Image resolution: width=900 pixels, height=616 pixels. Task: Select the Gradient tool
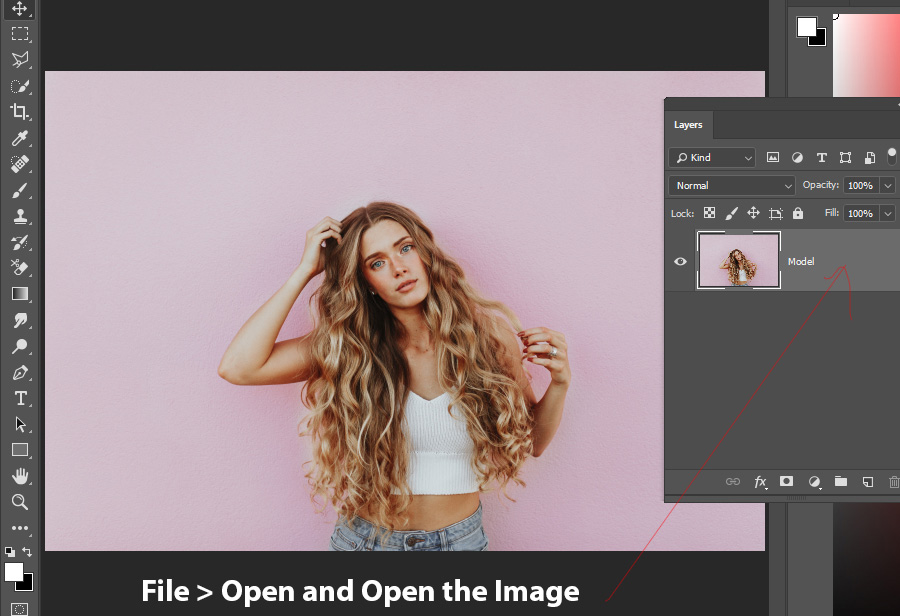[x=20, y=293]
